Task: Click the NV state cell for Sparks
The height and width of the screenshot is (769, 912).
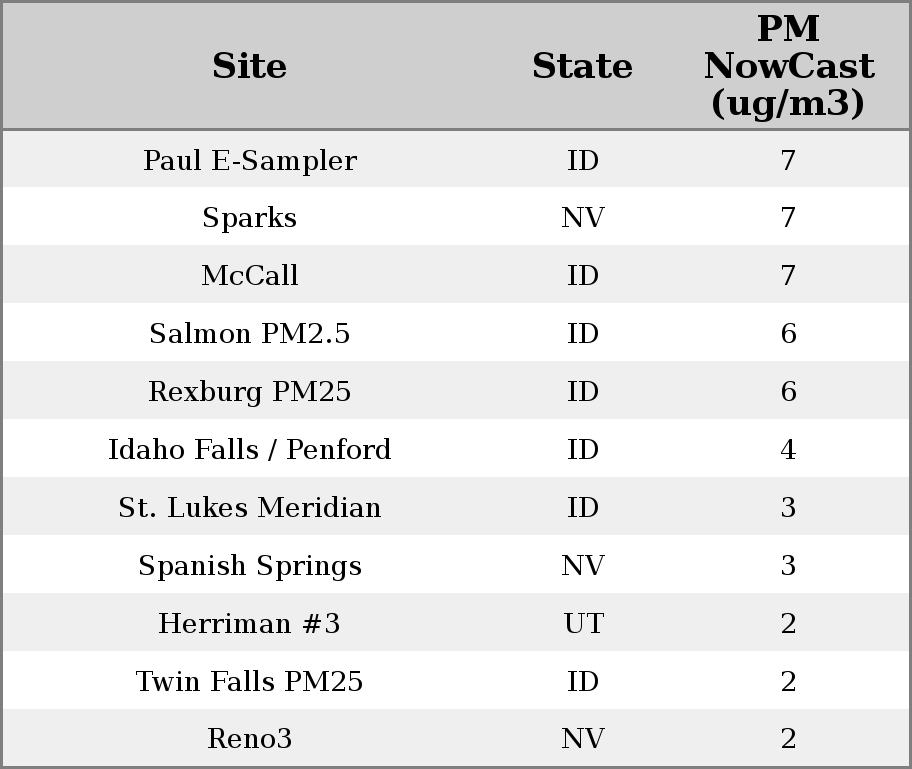Action: pyautogui.click(x=583, y=218)
